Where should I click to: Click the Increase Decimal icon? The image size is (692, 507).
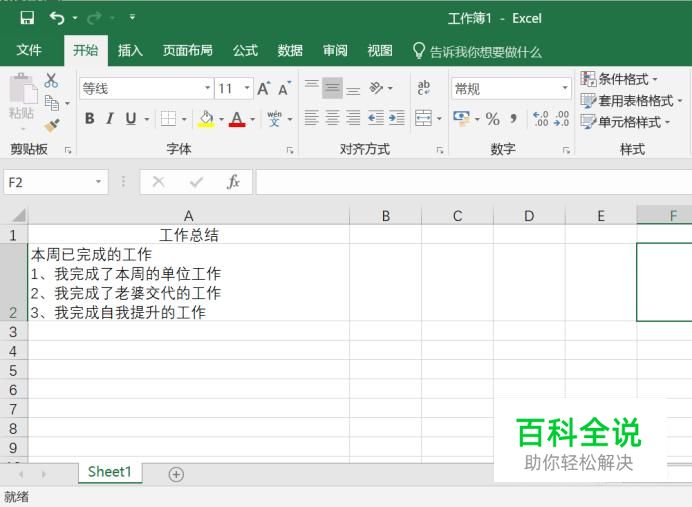(541, 118)
